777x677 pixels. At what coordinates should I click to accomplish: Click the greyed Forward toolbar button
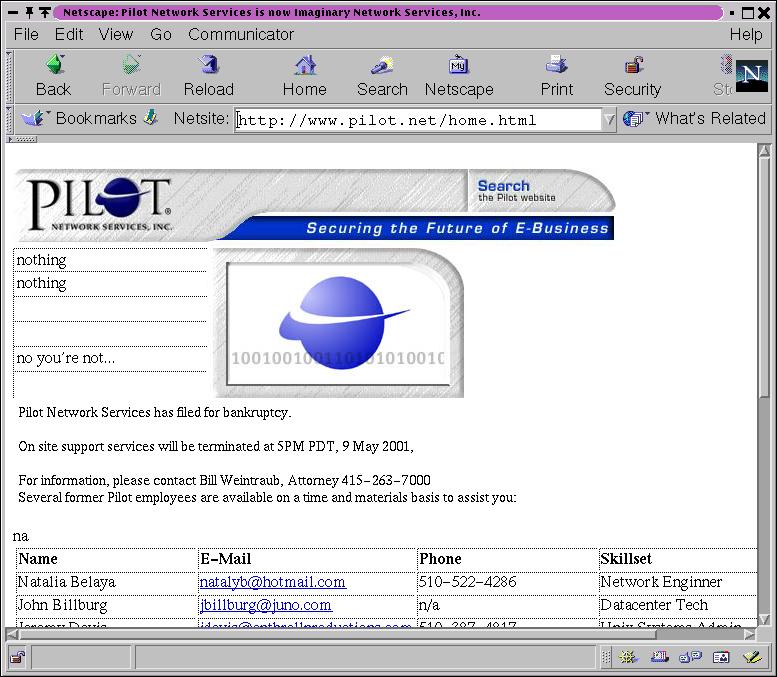131,76
